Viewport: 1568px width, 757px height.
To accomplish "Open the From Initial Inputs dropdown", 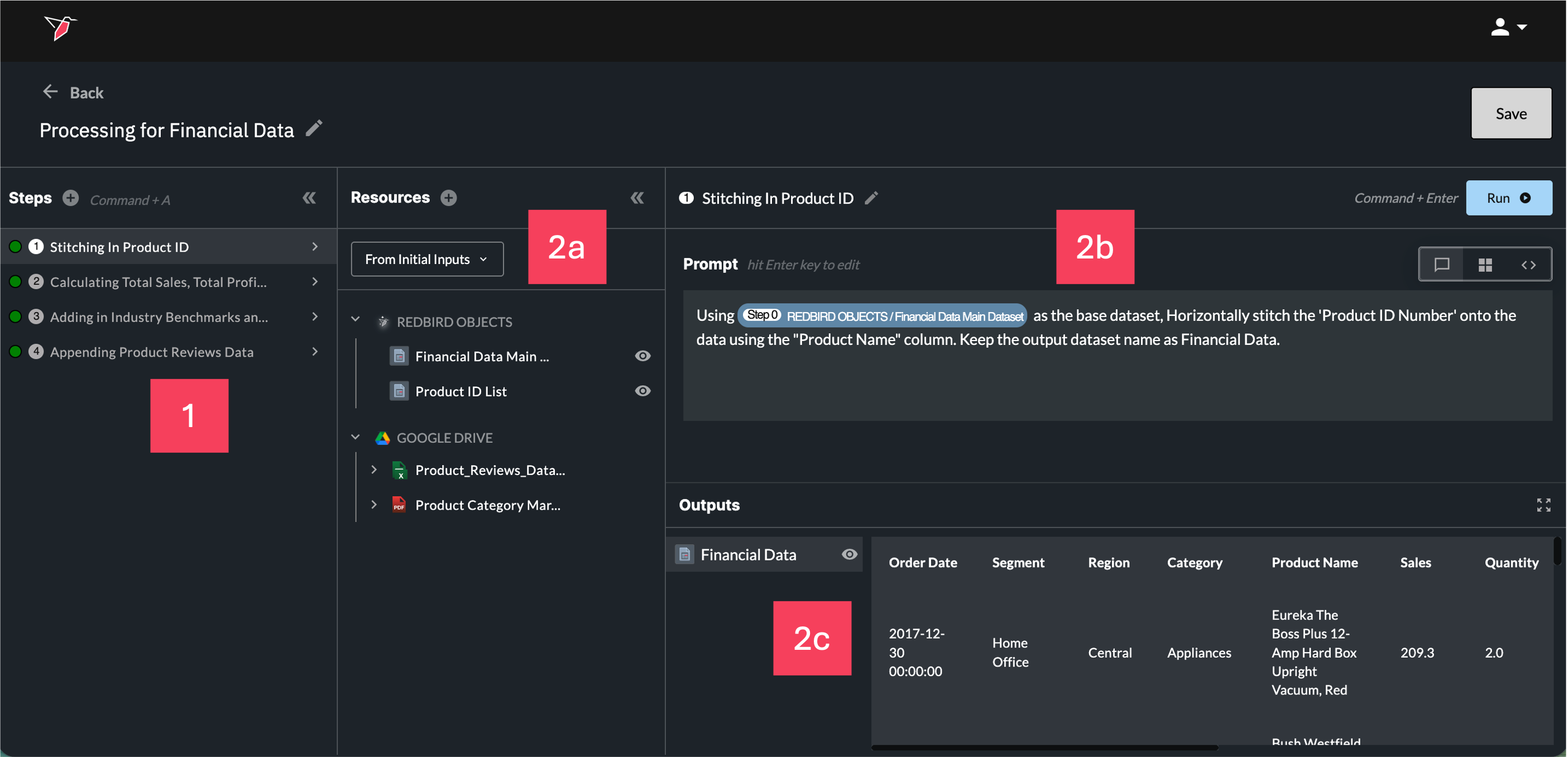I will click(x=426, y=259).
